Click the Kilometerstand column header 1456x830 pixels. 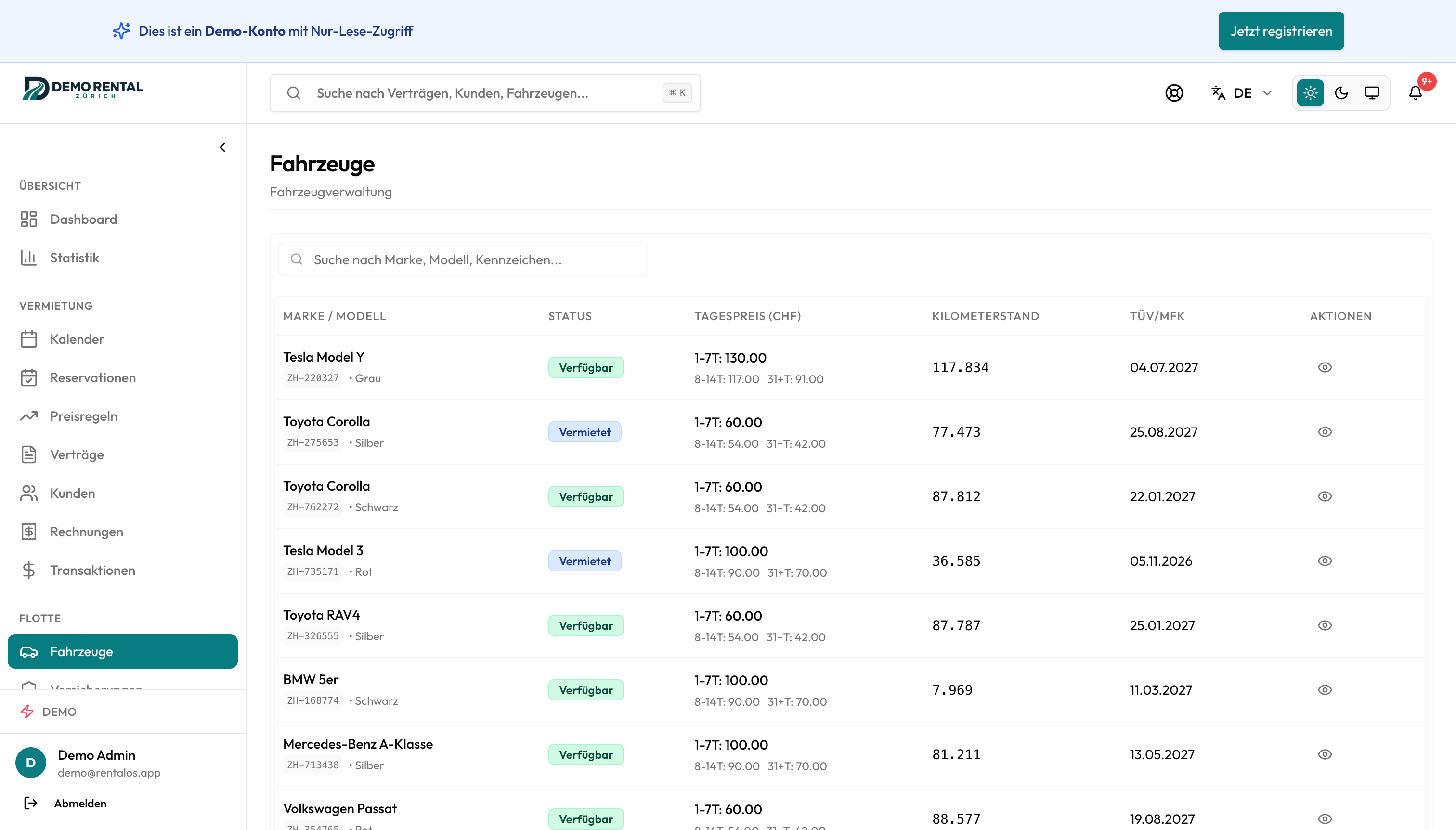tap(985, 316)
